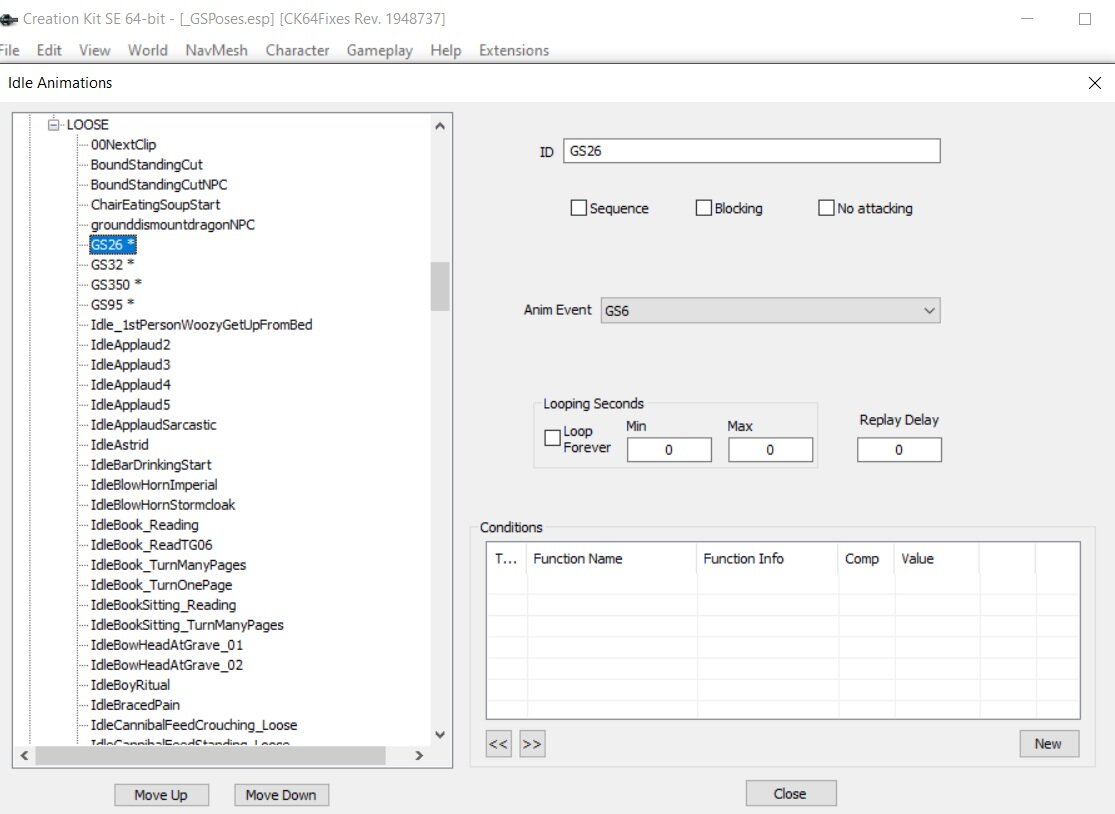Click into the ID text field
This screenshot has width=1115, height=814.
[x=752, y=151]
